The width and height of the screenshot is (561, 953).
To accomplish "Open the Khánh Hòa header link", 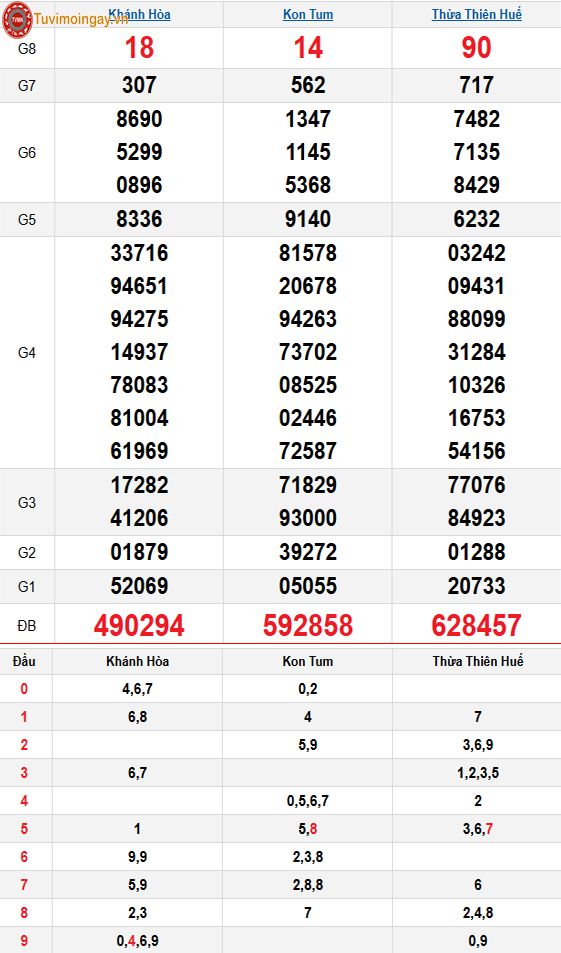I will click(x=139, y=14).
